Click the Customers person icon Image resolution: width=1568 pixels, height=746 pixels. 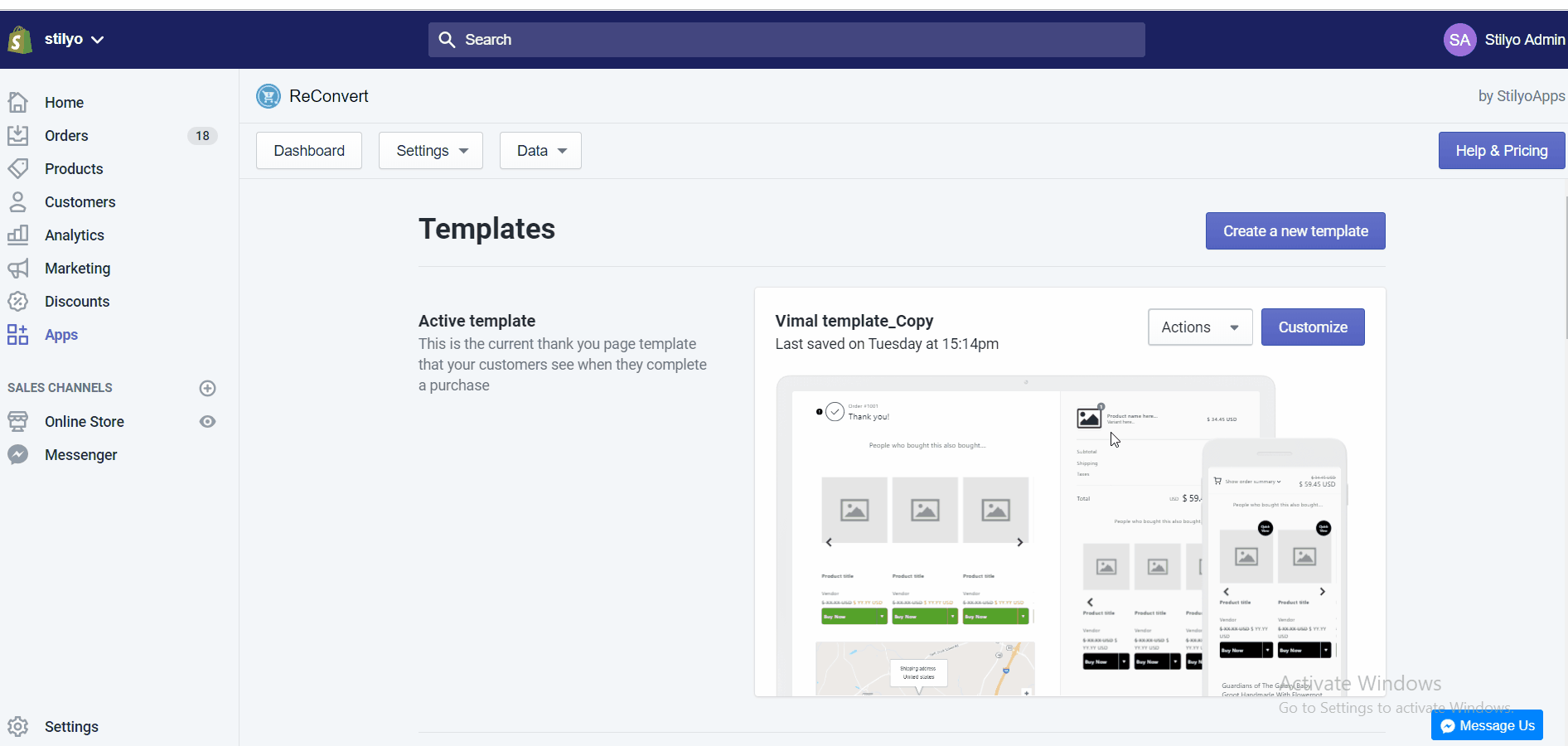[18, 202]
